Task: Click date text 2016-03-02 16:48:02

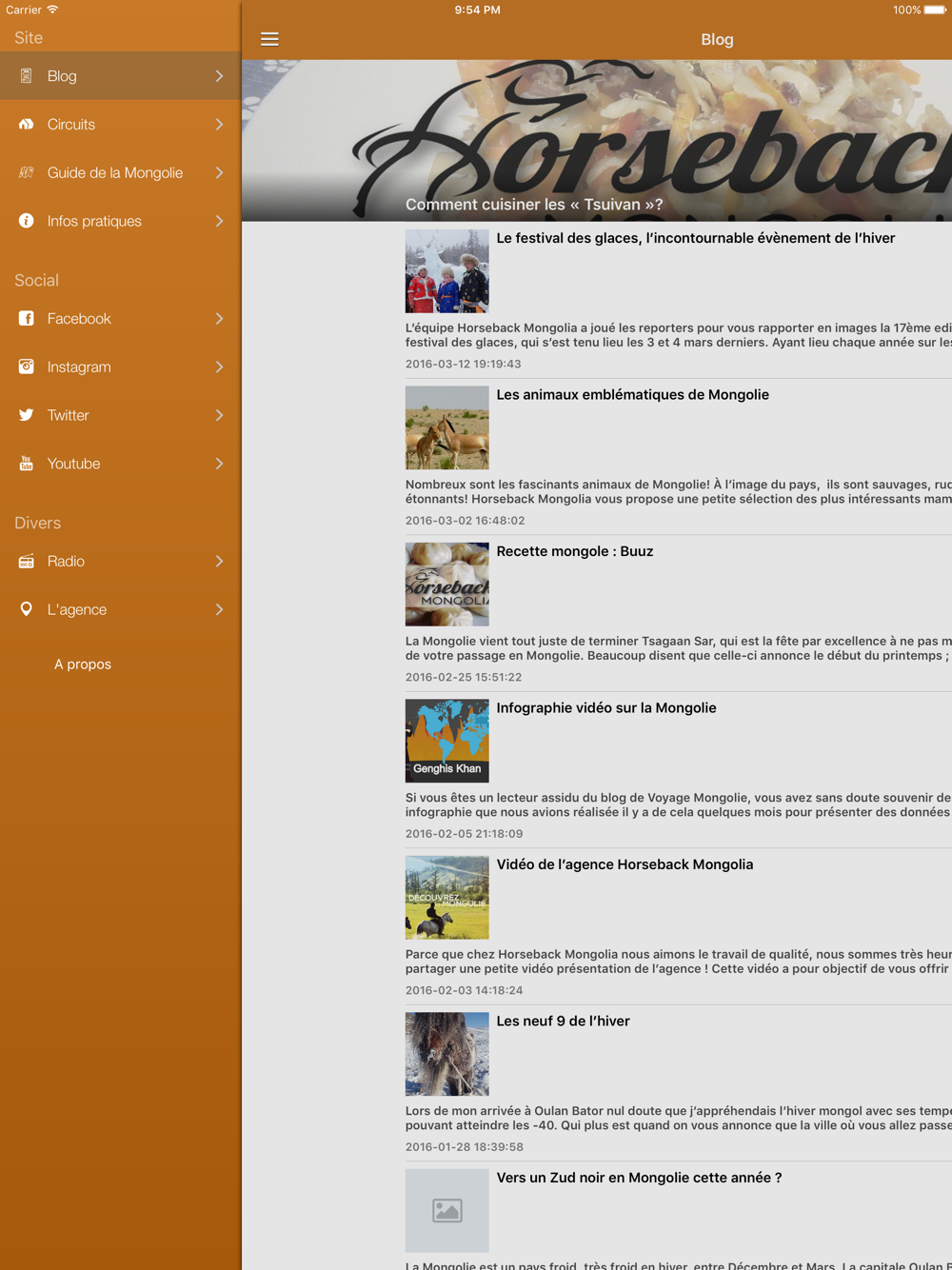Action: point(466,521)
